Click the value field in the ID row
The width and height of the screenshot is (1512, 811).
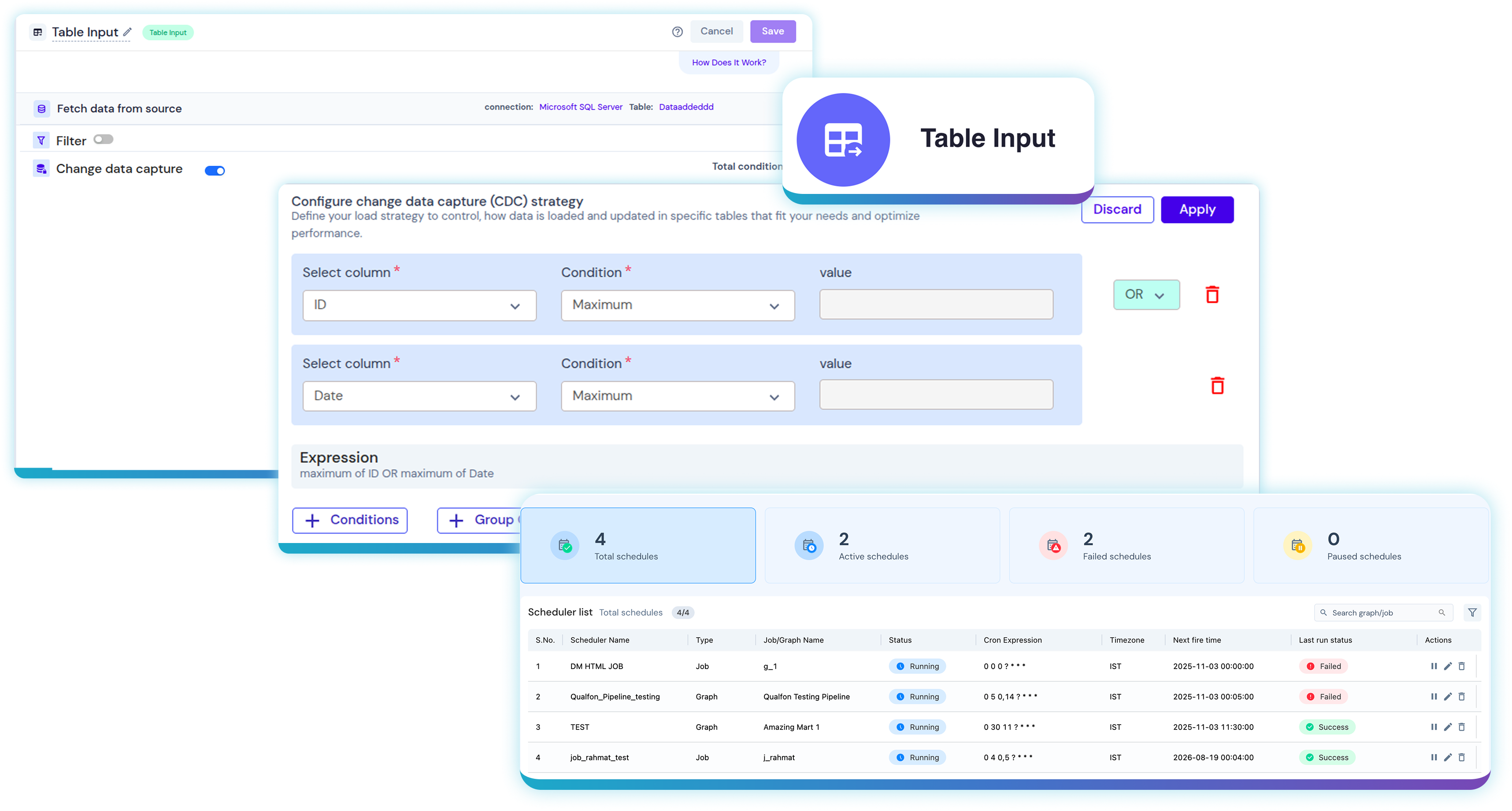(x=936, y=305)
